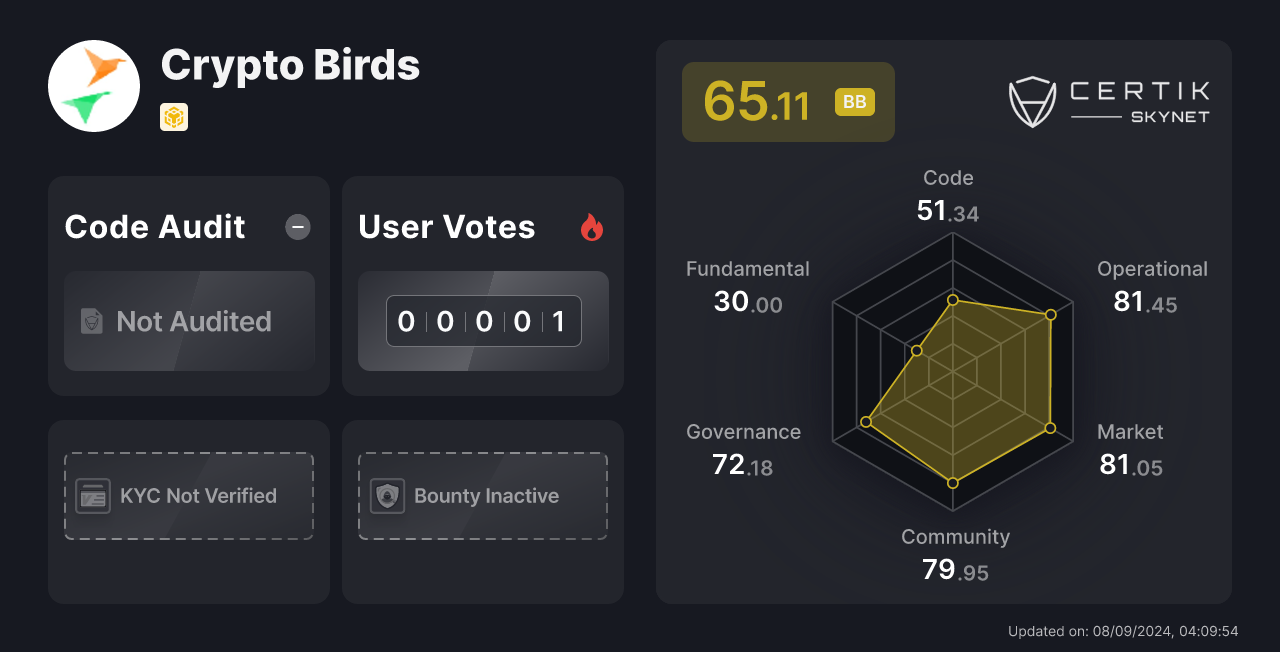1280x652 pixels.
Task: Select the BNB Chain badge icon
Action: [x=174, y=117]
